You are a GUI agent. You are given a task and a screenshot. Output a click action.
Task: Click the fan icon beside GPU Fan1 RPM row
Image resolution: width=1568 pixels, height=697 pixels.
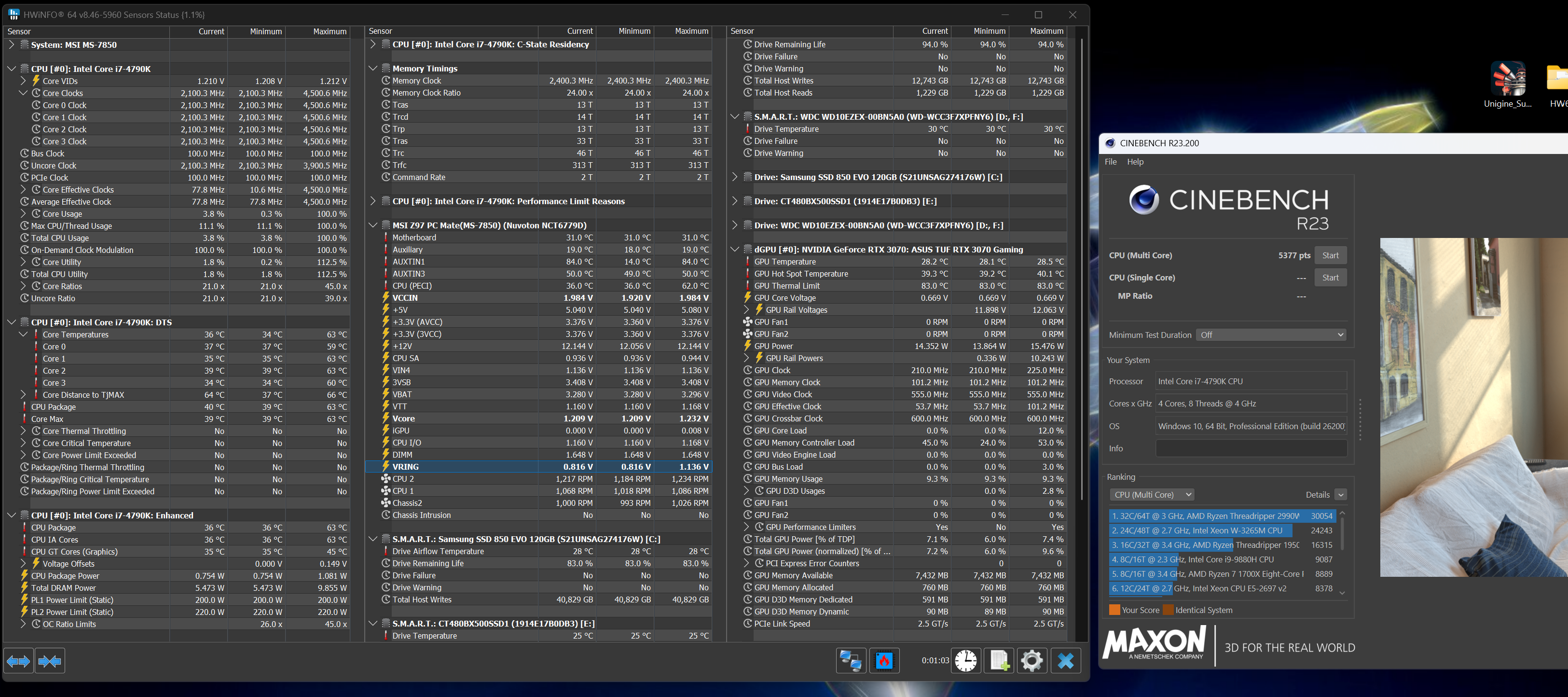(747, 322)
